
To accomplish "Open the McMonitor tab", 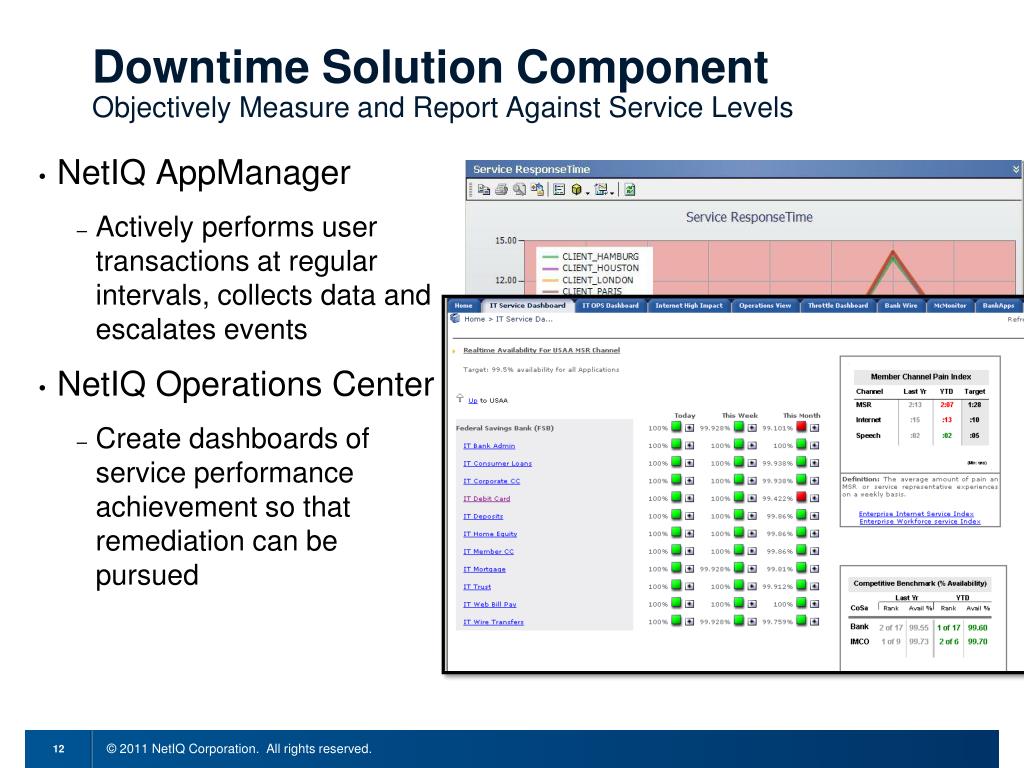I will (x=950, y=306).
